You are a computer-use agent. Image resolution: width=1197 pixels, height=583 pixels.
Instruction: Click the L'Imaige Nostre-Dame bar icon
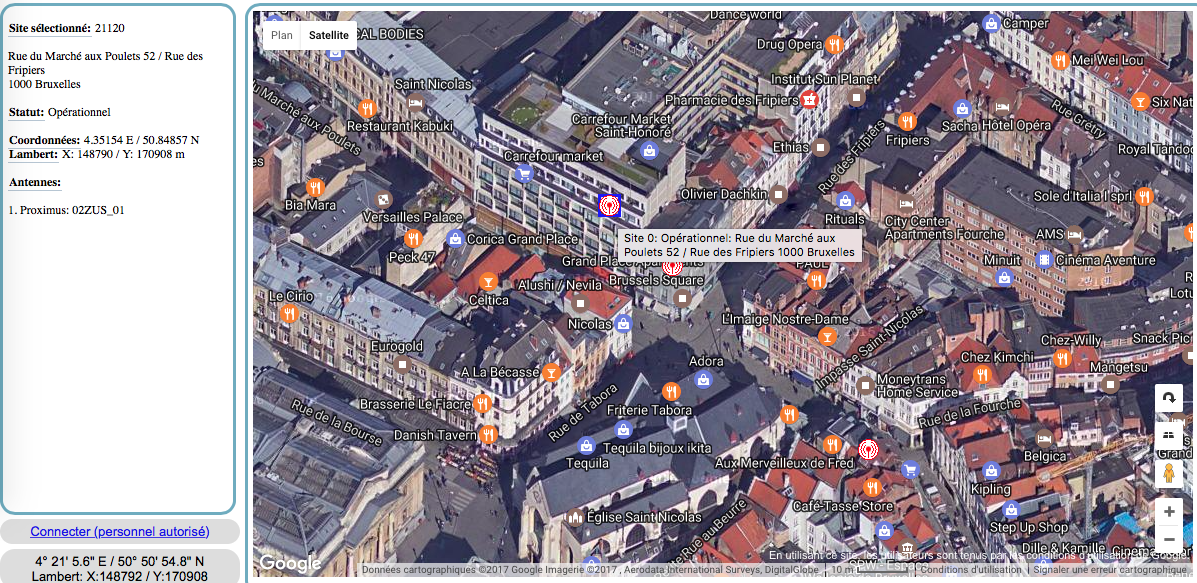pos(826,336)
